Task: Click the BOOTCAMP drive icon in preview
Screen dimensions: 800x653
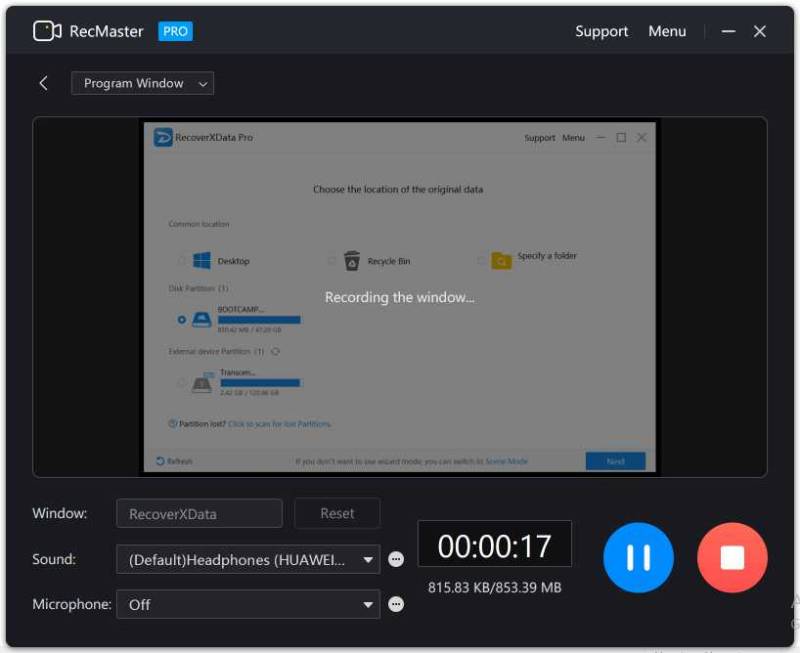Action: (x=202, y=320)
